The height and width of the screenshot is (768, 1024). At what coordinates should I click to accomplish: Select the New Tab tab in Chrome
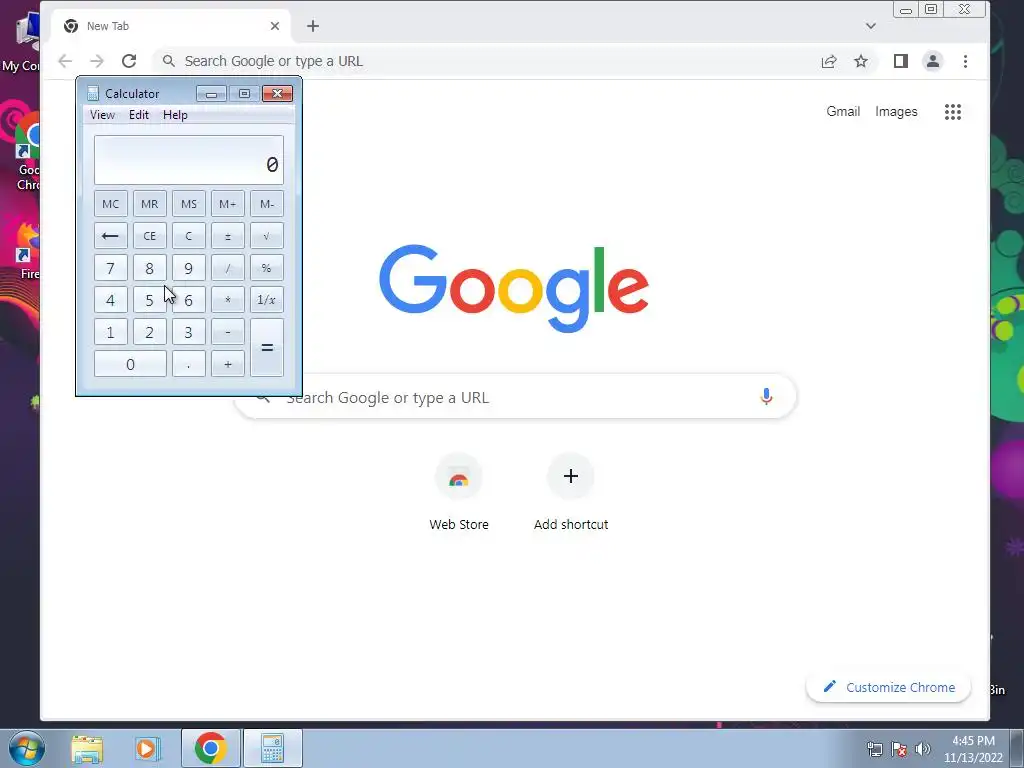(x=171, y=26)
